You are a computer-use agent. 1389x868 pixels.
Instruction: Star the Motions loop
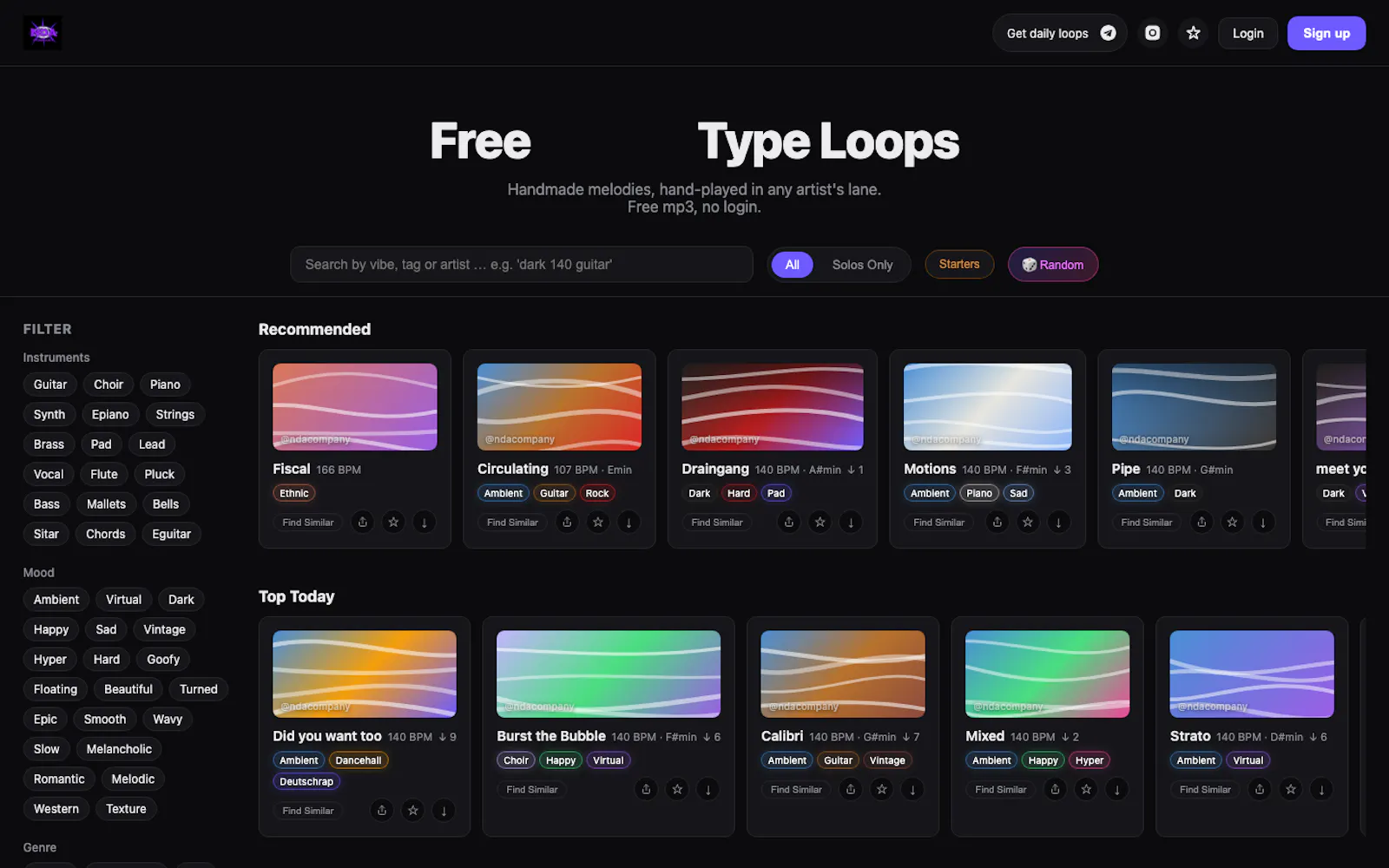point(1028,522)
